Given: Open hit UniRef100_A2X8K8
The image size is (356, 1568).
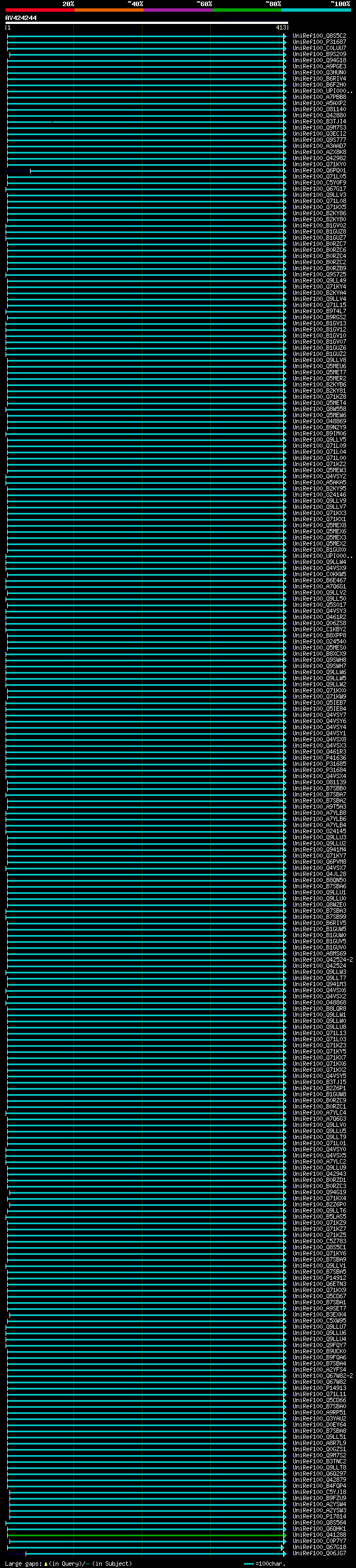Looking at the screenshot, I should (319, 152).
